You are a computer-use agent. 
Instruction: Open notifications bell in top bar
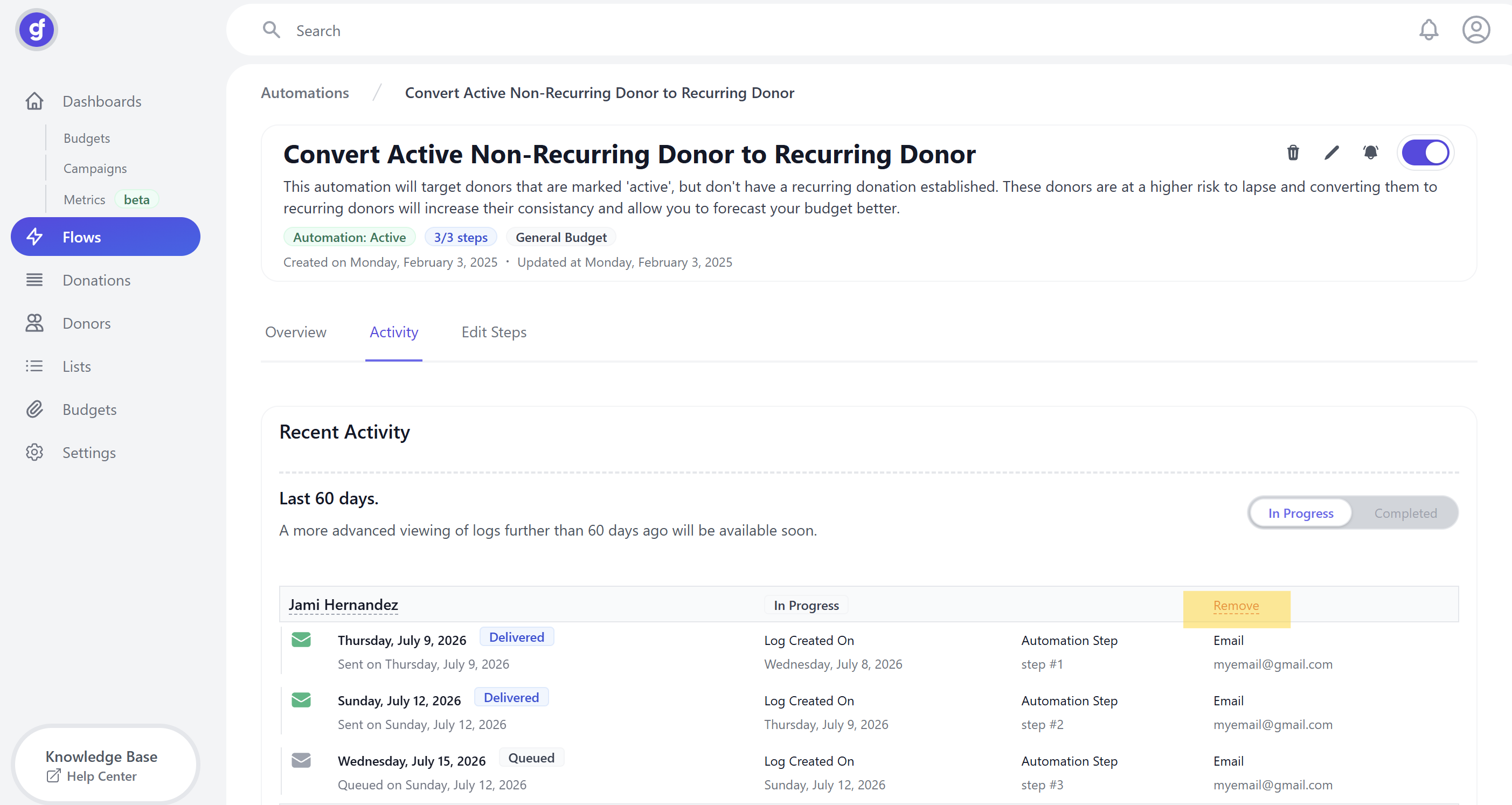tap(1428, 30)
